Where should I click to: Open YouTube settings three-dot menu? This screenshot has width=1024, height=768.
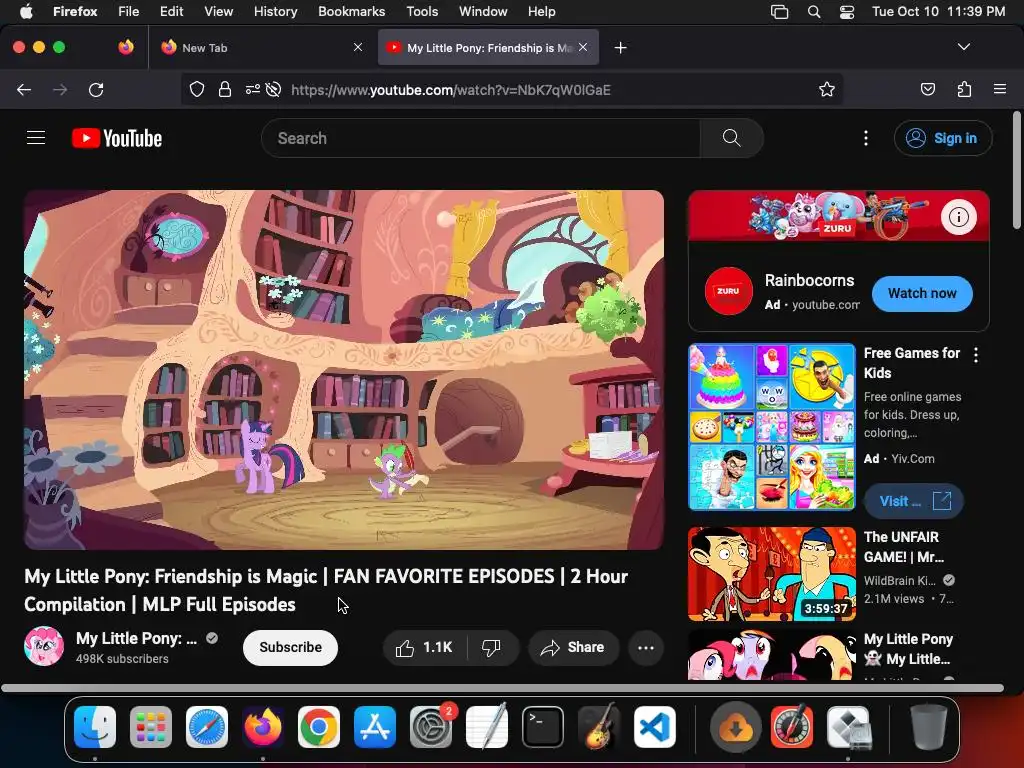pyautogui.click(x=866, y=138)
